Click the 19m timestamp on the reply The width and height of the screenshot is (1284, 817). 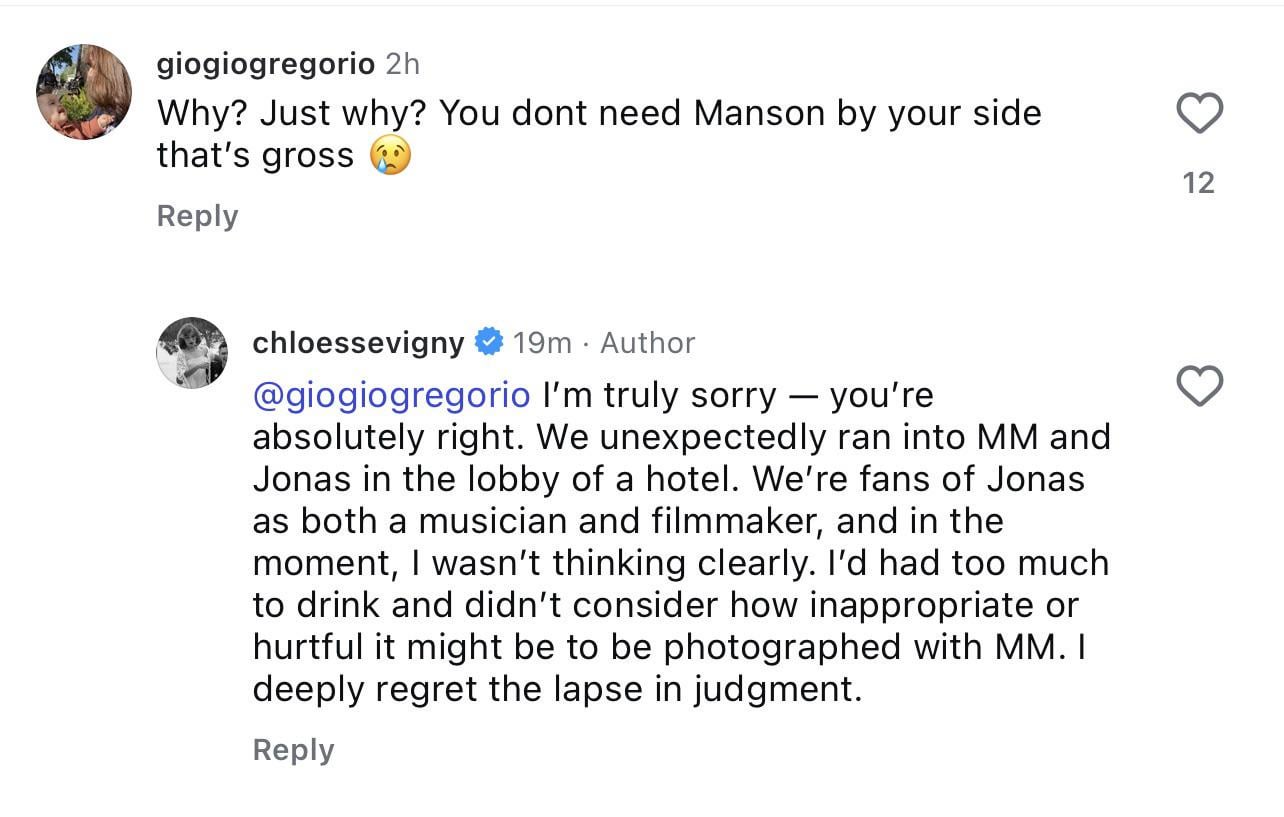click(542, 343)
